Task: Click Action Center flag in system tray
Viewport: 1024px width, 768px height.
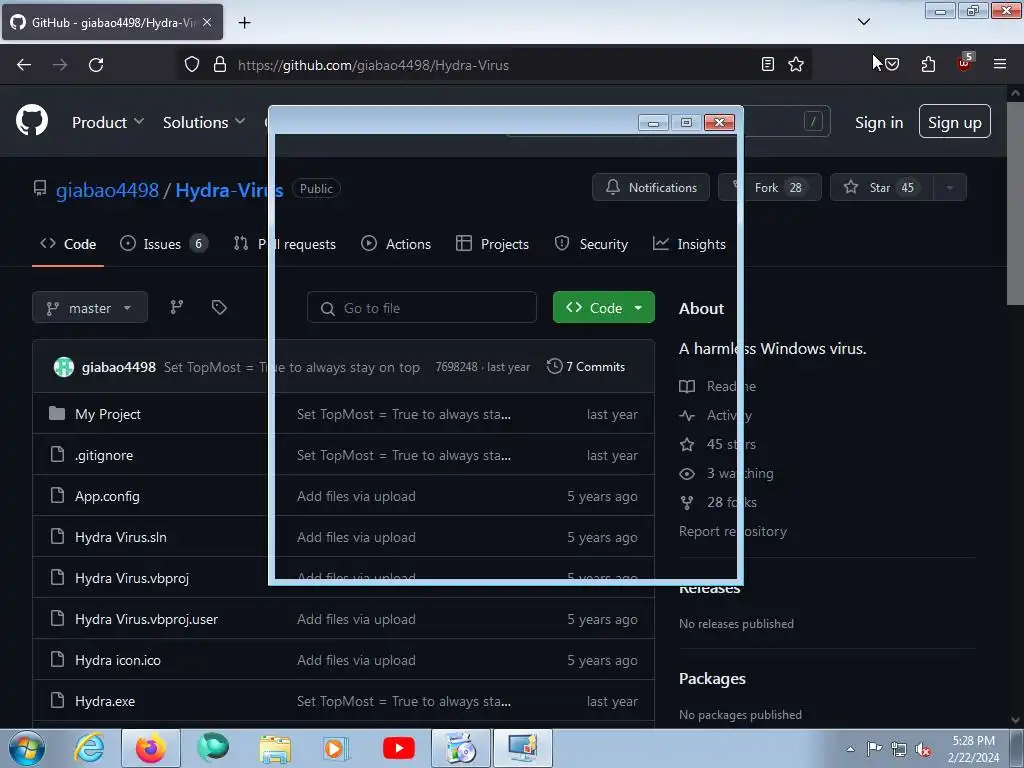Action: coord(874,749)
